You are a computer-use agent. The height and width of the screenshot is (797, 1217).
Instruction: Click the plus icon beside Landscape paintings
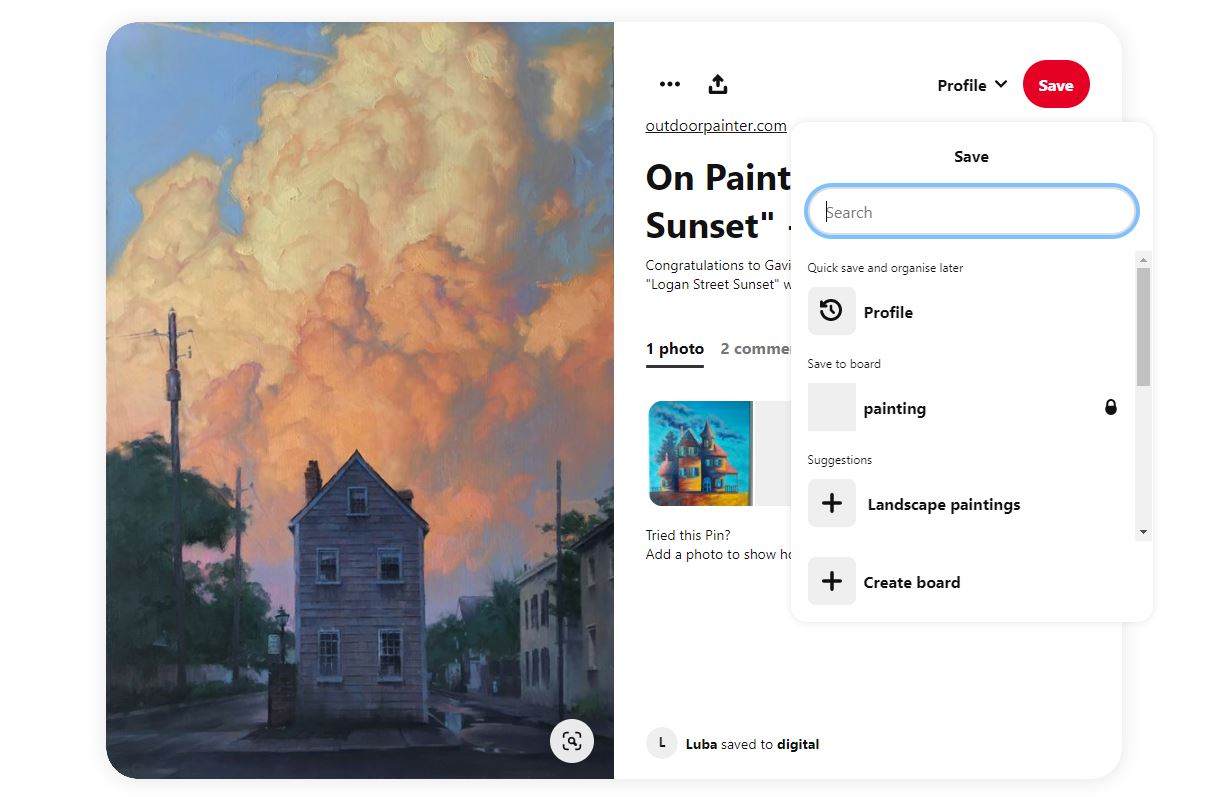(x=831, y=503)
